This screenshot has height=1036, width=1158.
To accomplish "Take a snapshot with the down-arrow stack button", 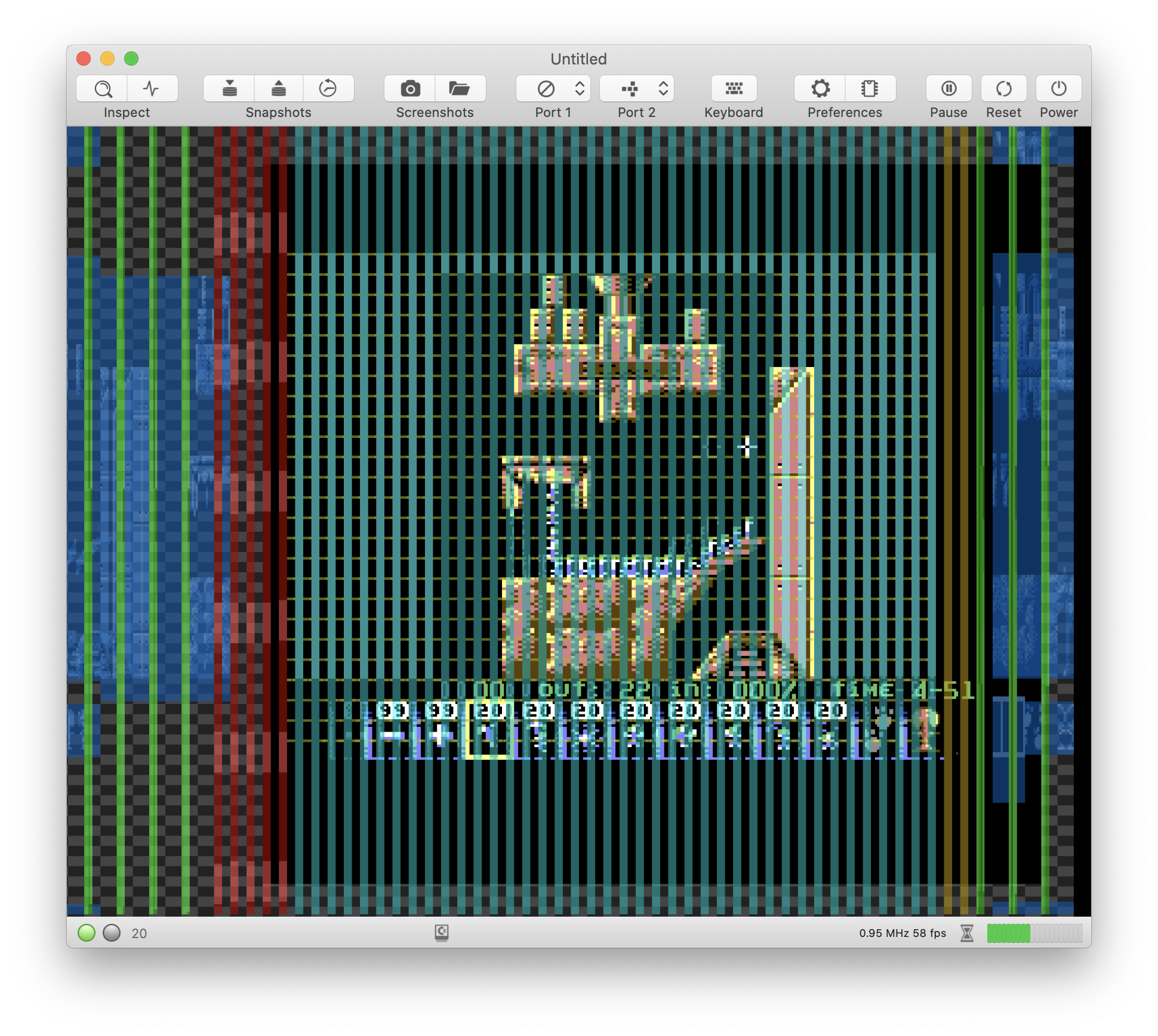I will [229, 88].
